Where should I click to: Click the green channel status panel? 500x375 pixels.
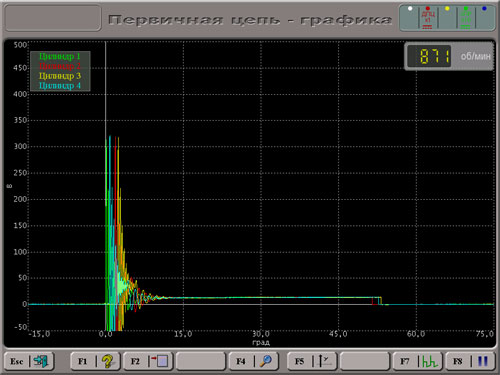click(466, 17)
